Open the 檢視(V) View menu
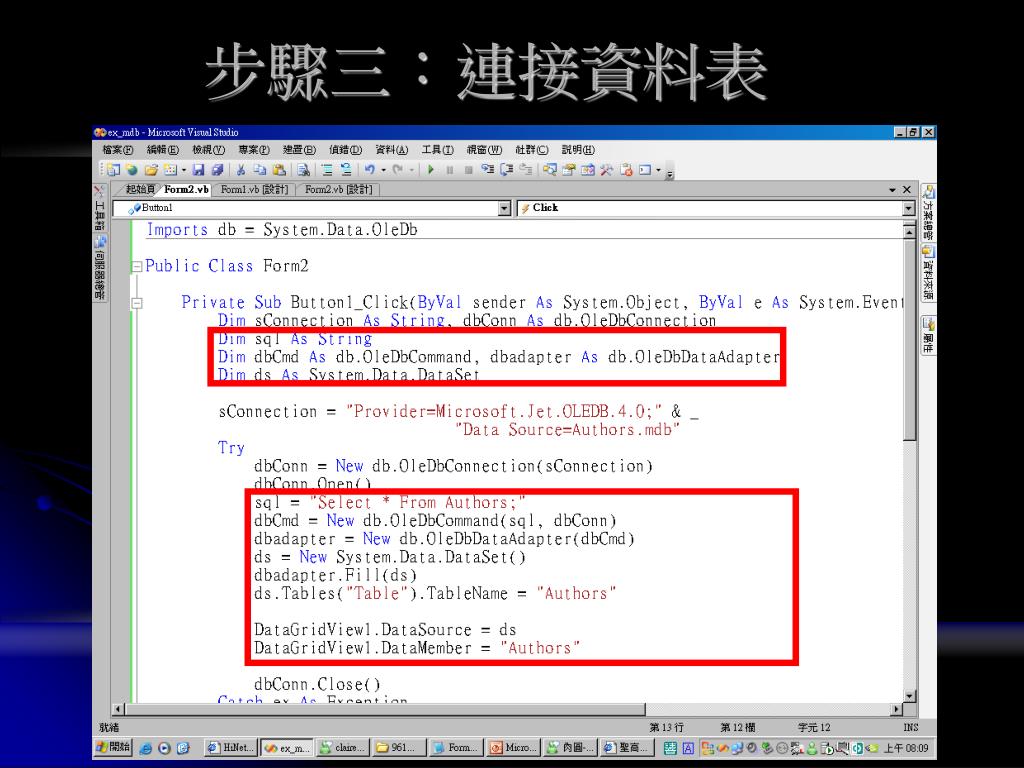 (208, 150)
